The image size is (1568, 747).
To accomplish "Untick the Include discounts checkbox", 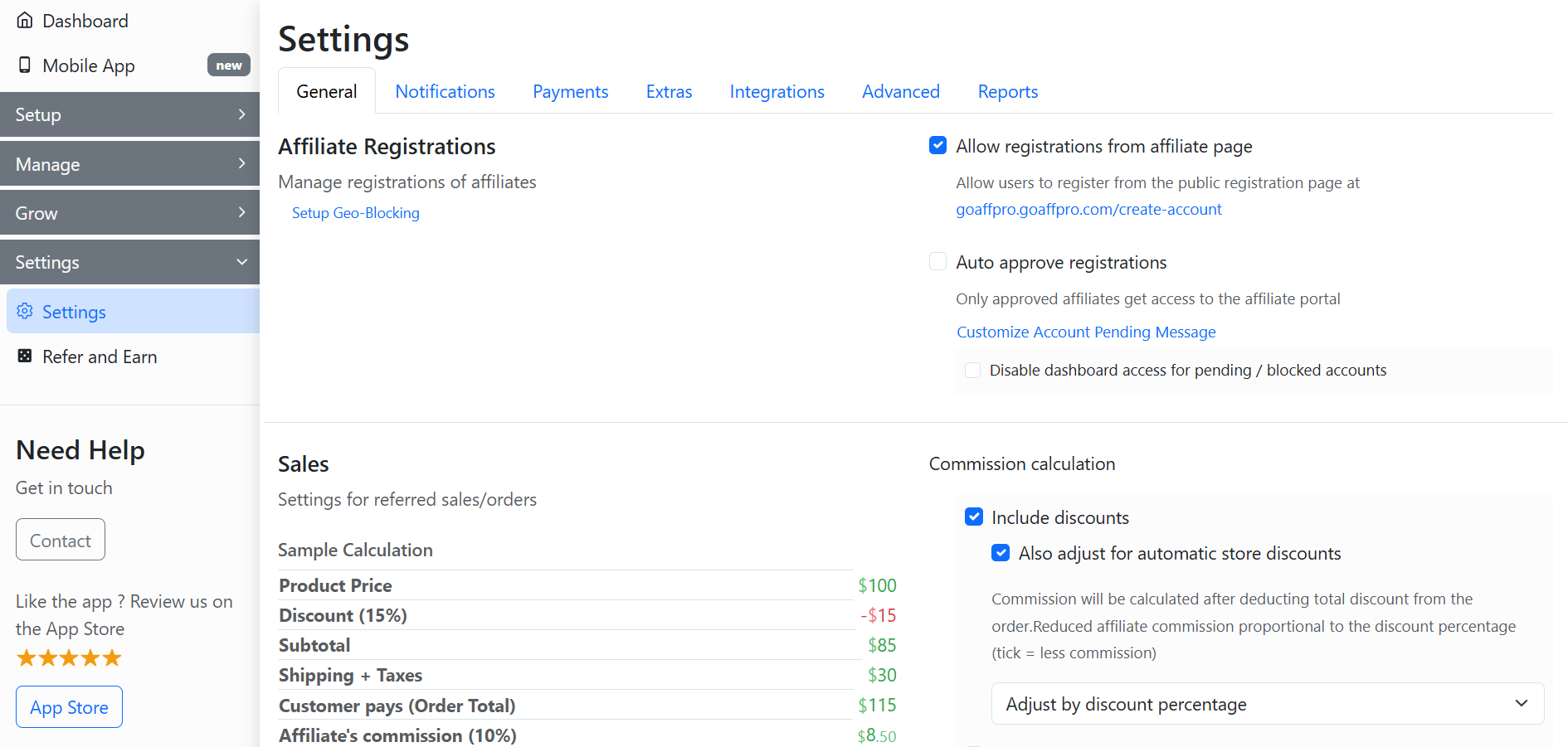I will [x=974, y=517].
